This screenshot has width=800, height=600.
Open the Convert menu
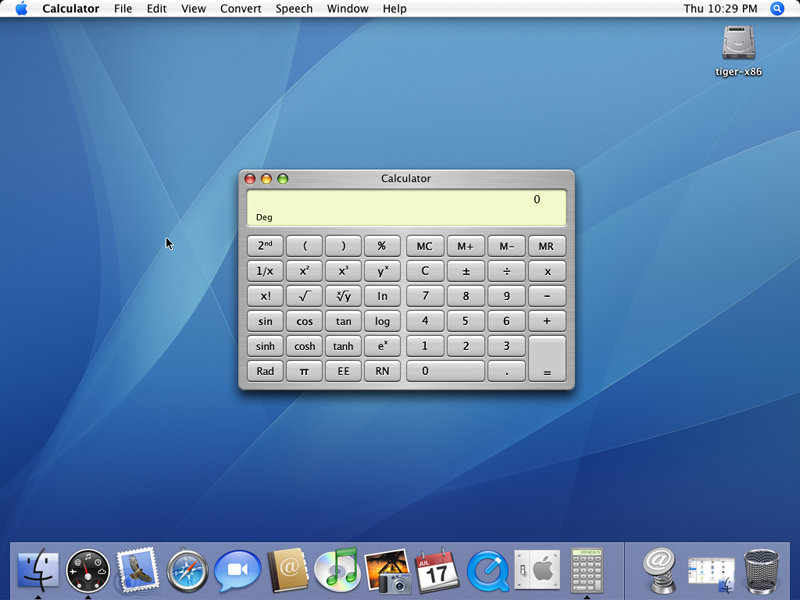241,9
